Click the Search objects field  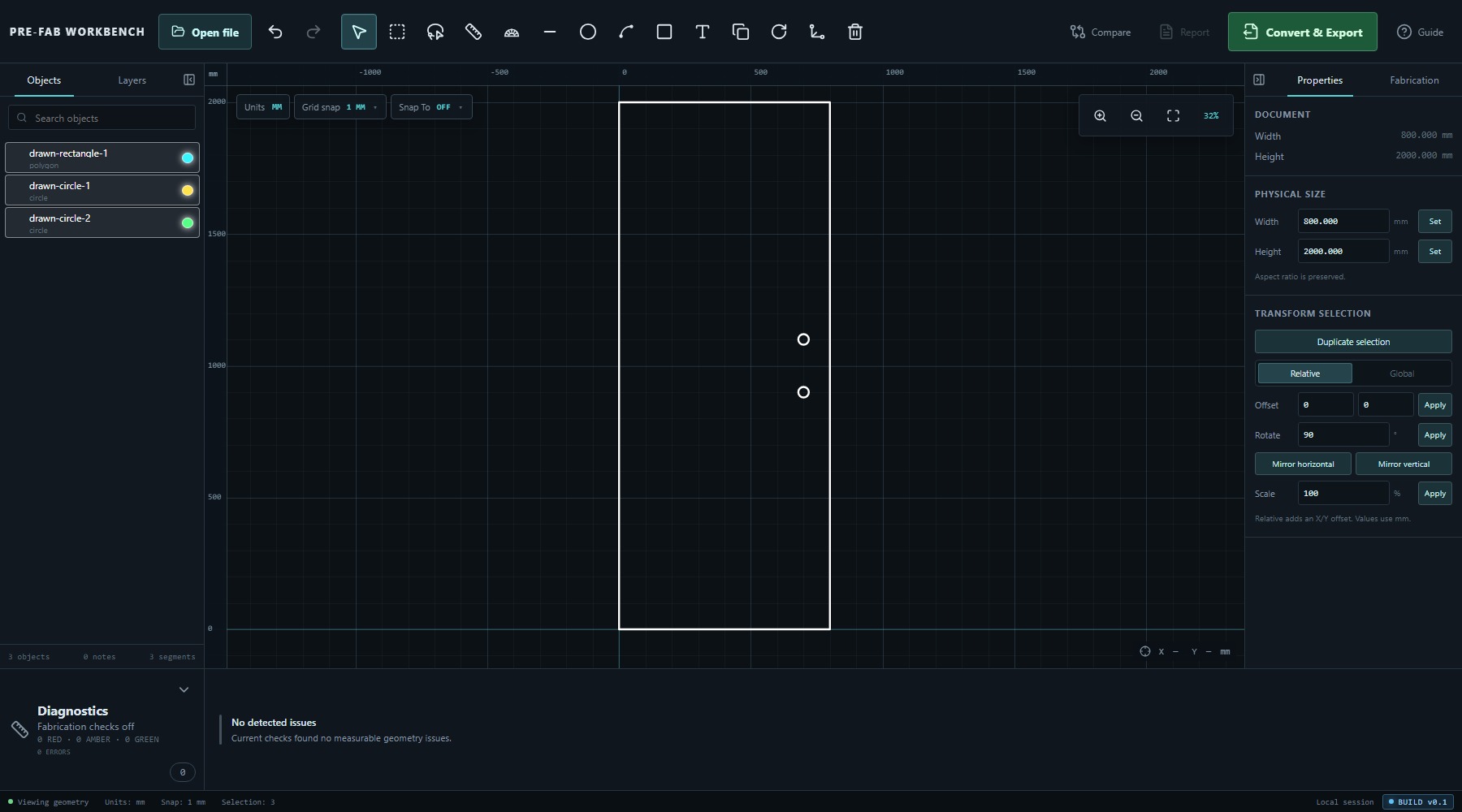[102, 118]
